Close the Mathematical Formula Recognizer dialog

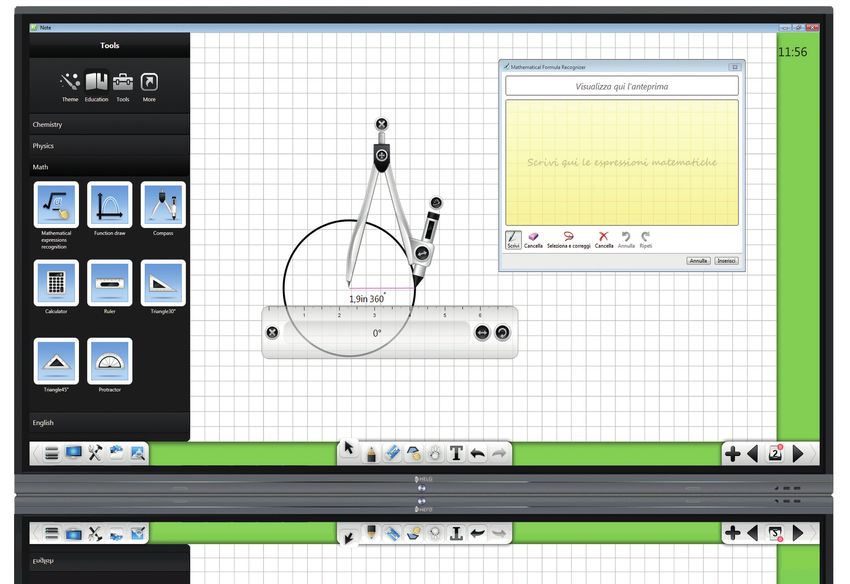735,67
